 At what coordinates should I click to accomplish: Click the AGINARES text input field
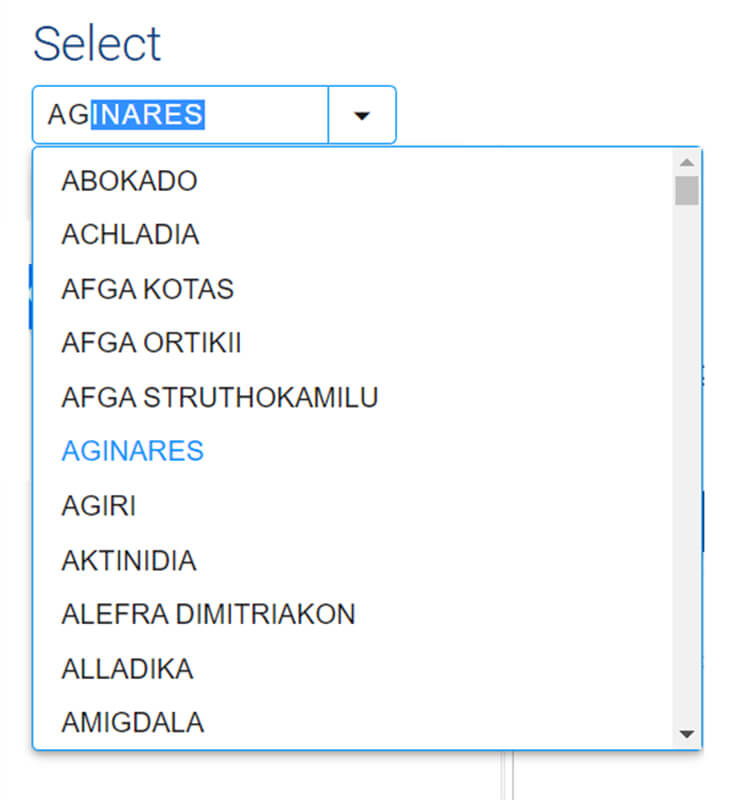coord(180,115)
